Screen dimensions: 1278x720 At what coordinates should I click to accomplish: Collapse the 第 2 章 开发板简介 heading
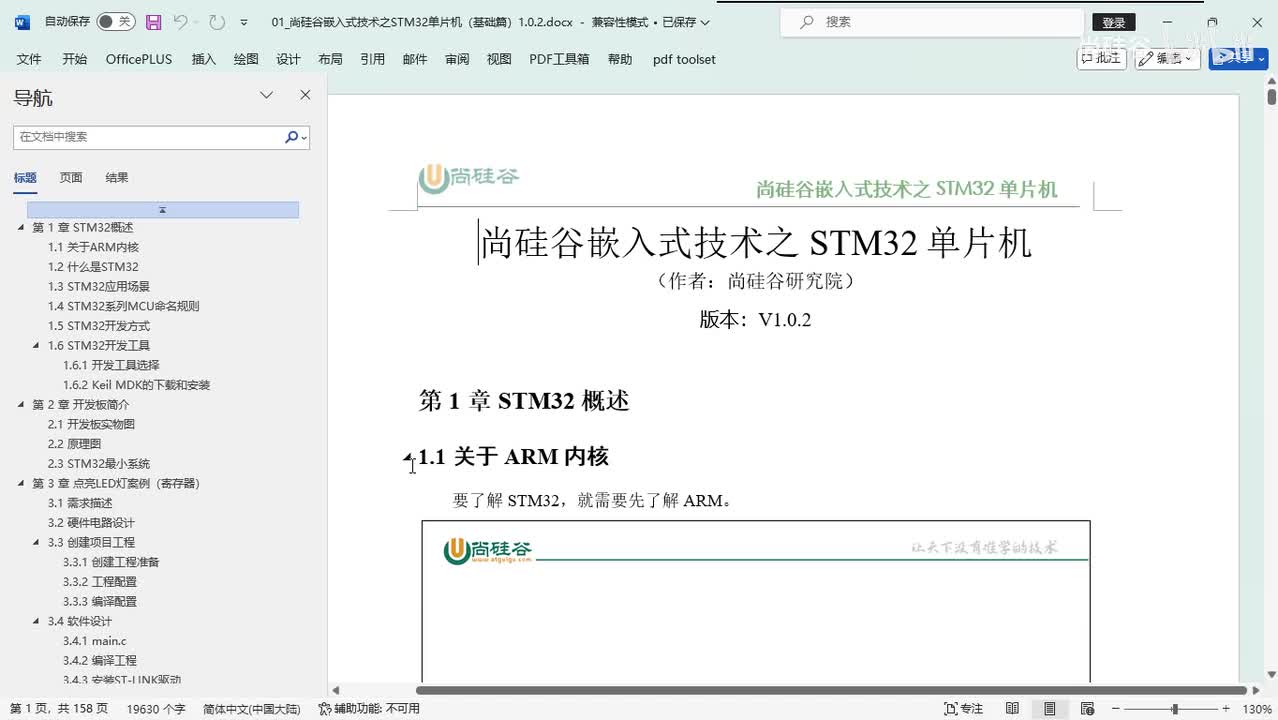pos(21,405)
